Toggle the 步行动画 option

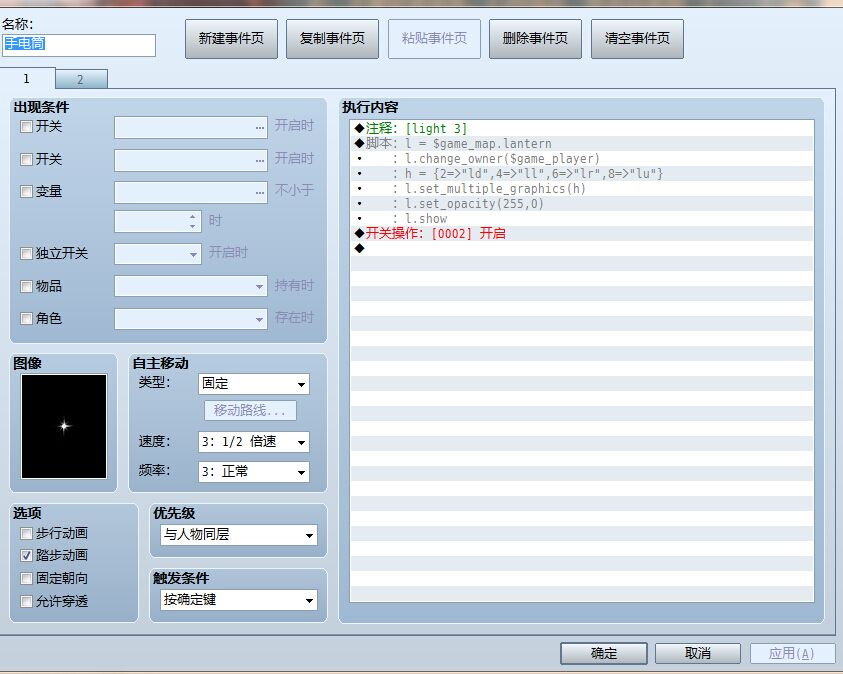point(26,534)
